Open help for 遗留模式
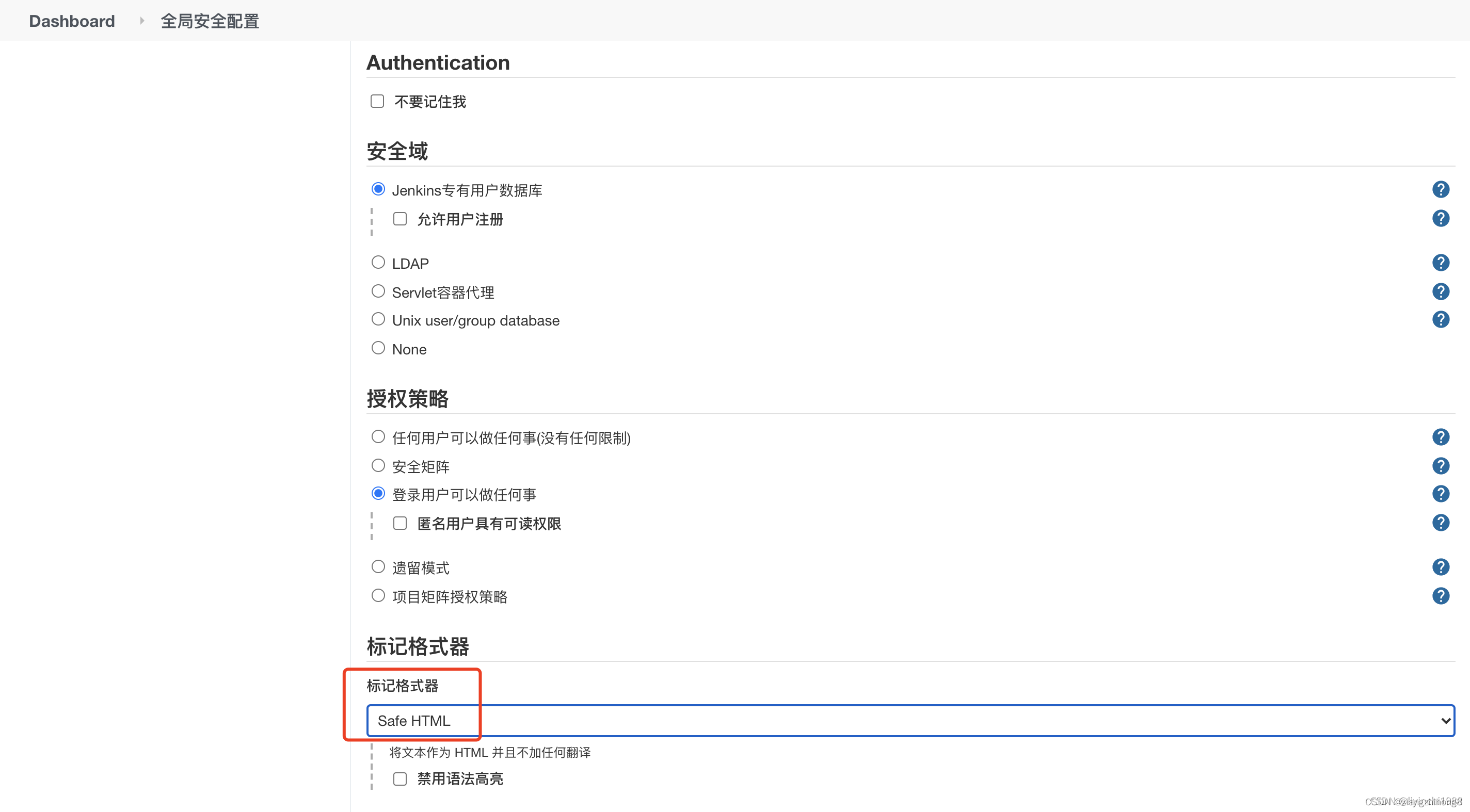The height and width of the screenshot is (812, 1470). (1441, 567)
